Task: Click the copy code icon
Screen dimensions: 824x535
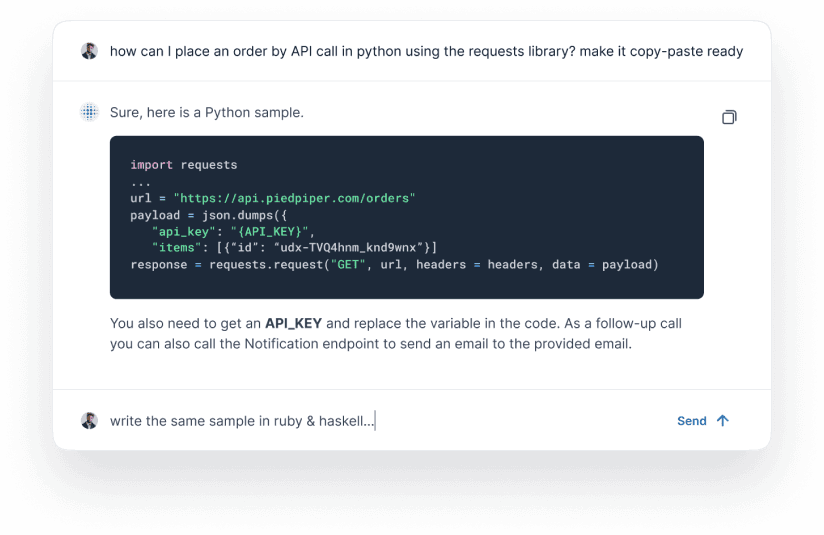Action: (x=729, y=117)
